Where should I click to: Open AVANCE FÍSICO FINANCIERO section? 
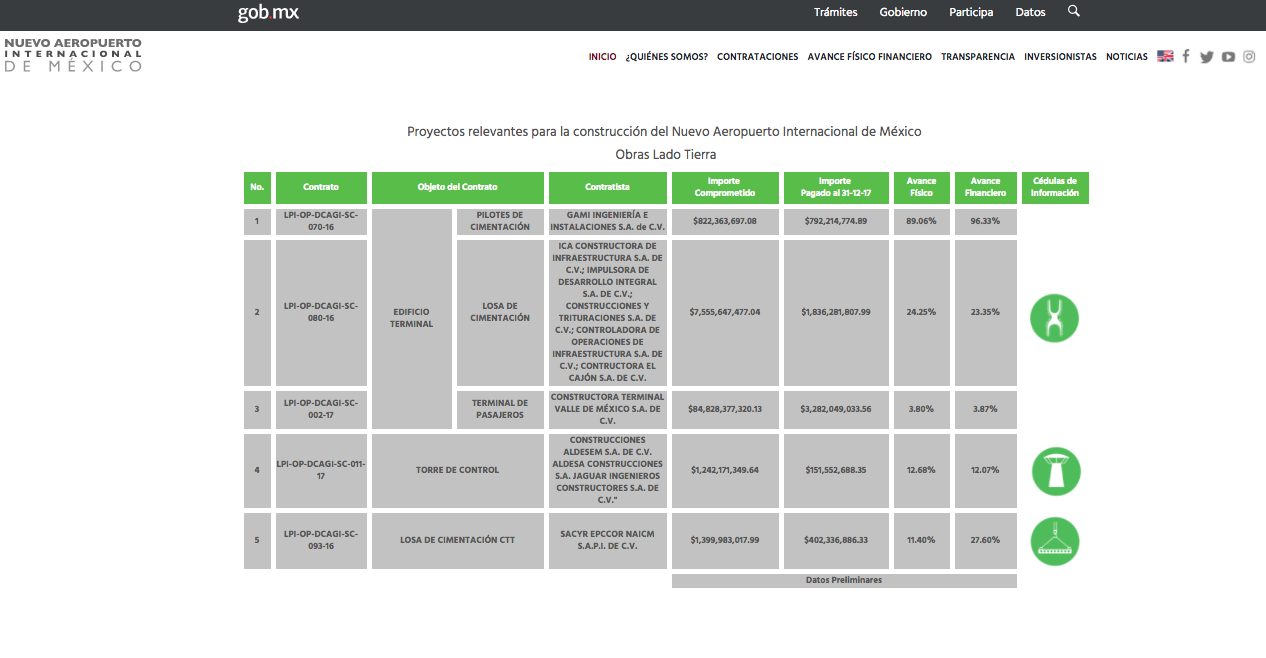870,57
